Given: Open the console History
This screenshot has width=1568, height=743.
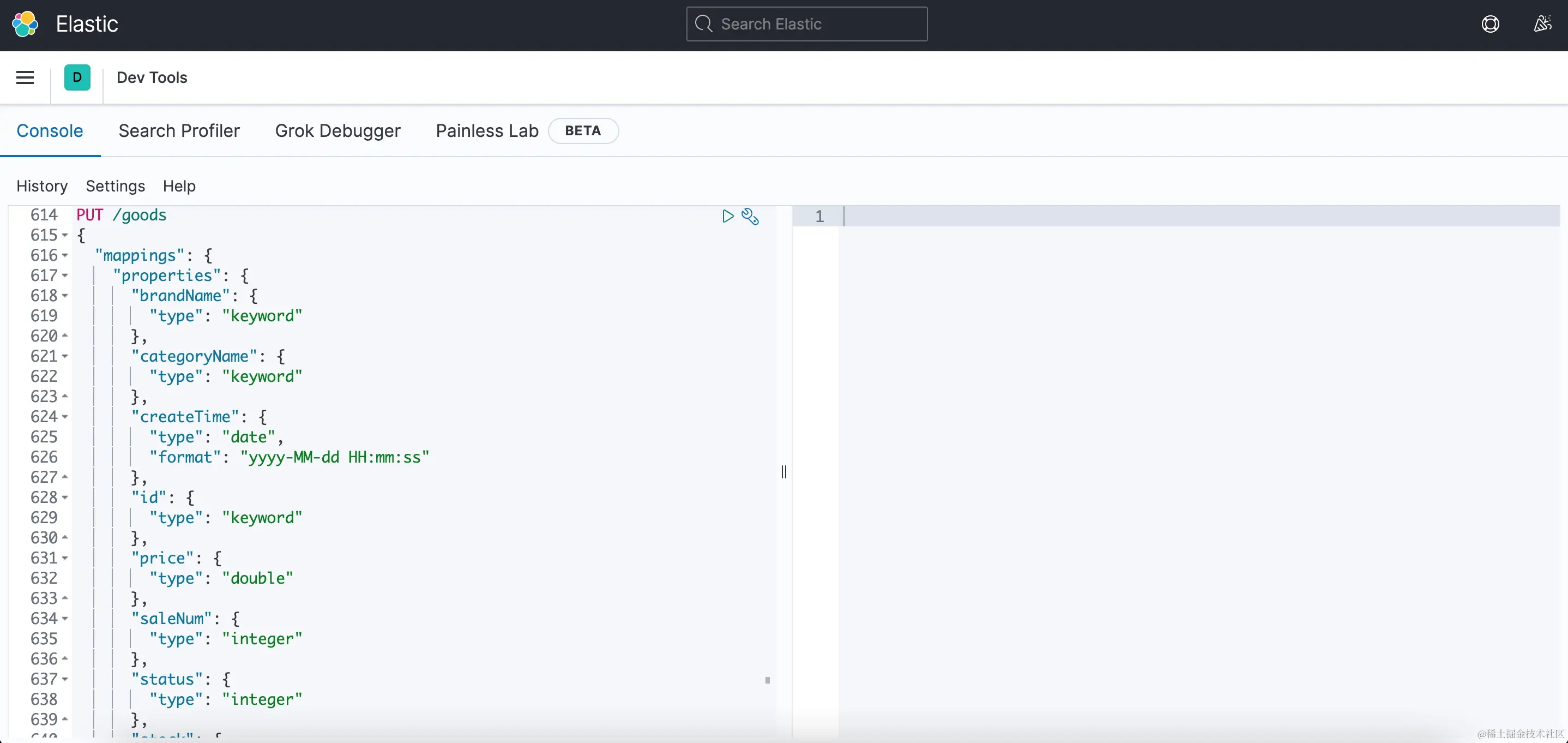Looking at the screenshot, I should click(x=42, y=185).
